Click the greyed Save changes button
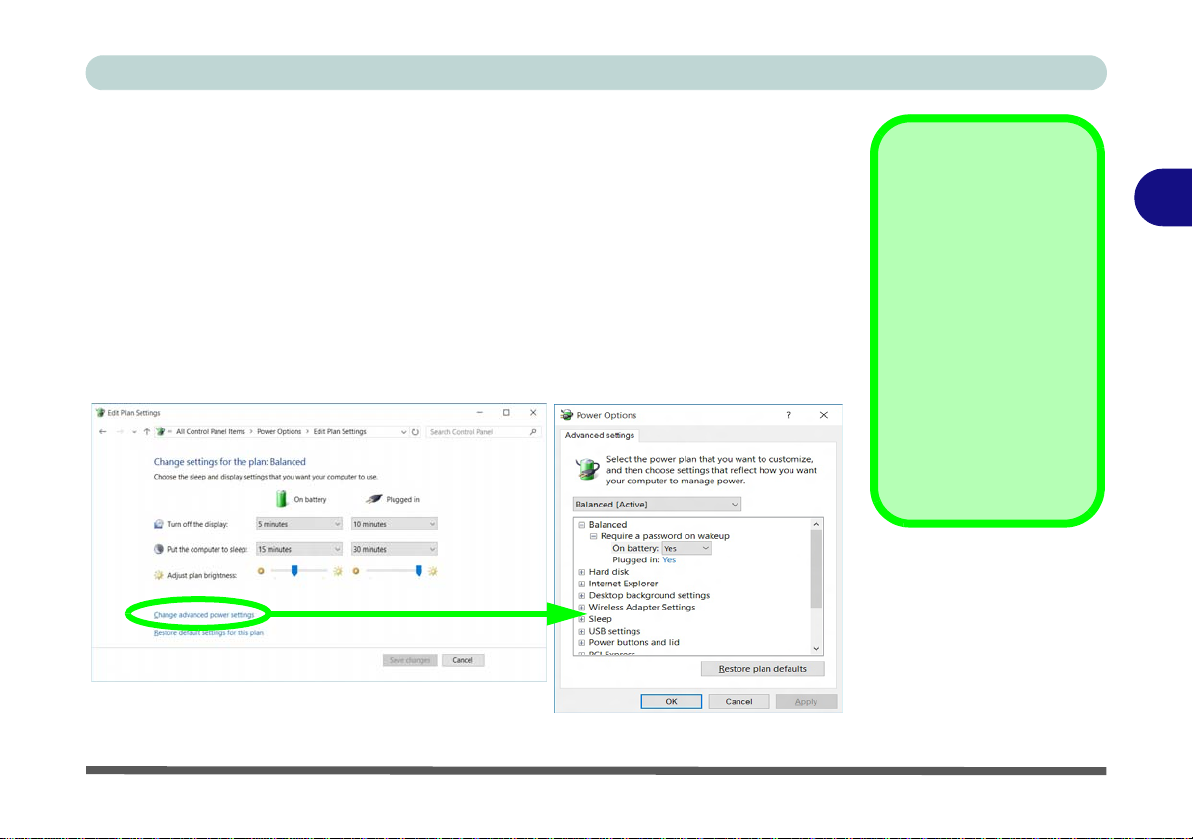 (x=410, y=660)
